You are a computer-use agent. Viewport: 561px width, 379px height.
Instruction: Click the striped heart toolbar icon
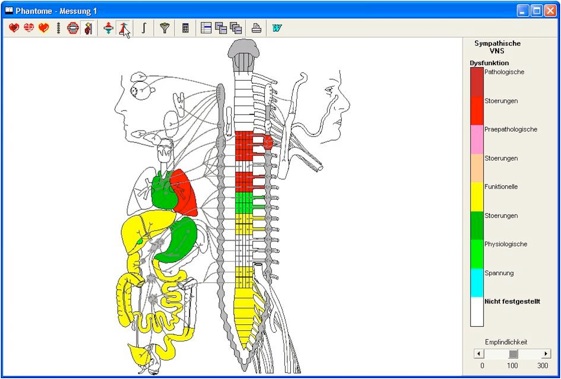[x=29, y=28]
